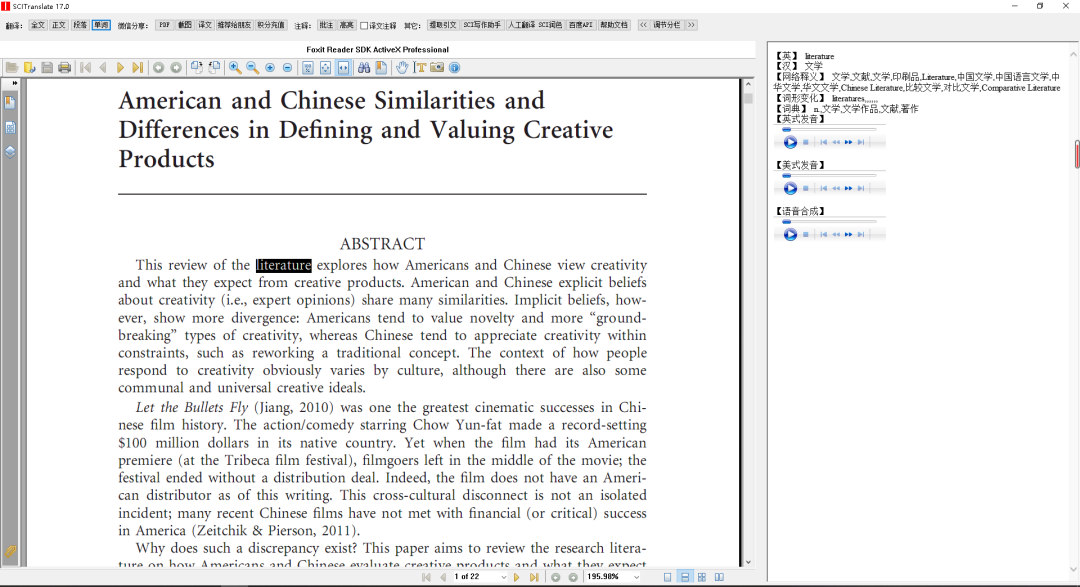Click the 译文 share button
Image resolution: width=1080 pixels, height=587 pixels.
tap(205, 25)
